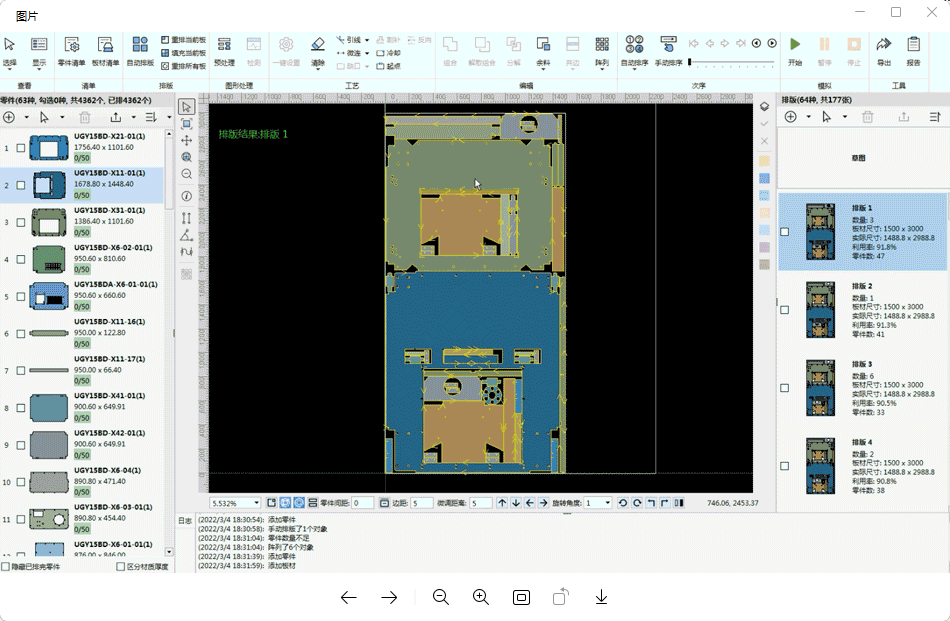Click the 板材清单 sheet list icon
Viewport: 950px width, 621px height.
(x=105, y=50)
